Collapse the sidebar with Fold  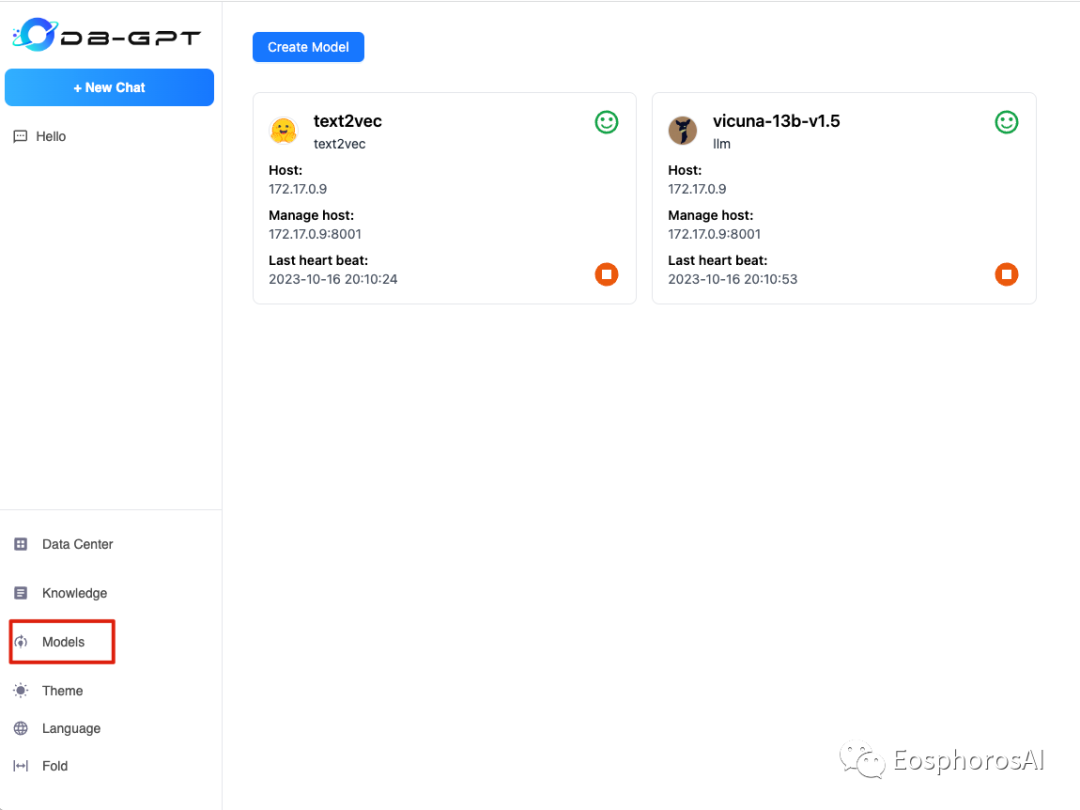(x=54, y=766)
